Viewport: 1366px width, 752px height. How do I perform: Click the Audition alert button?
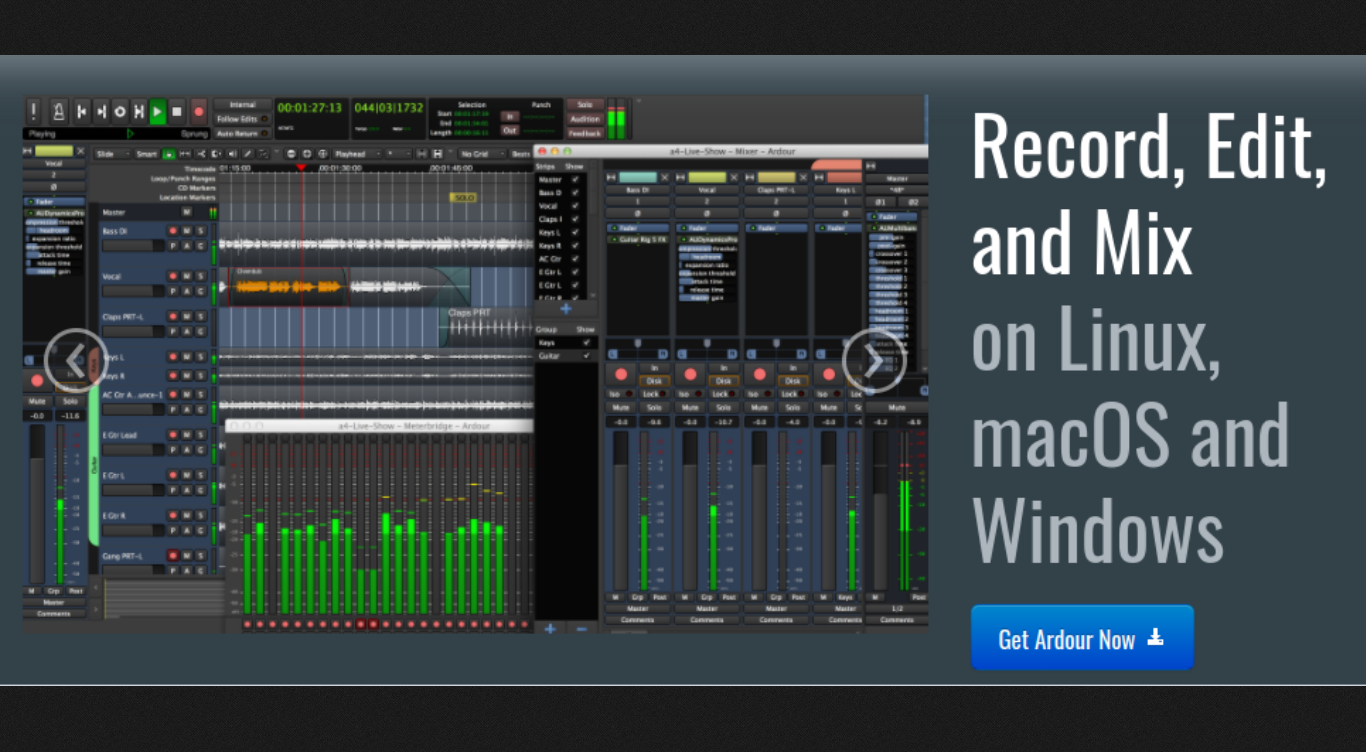click(x=585, y=119)
